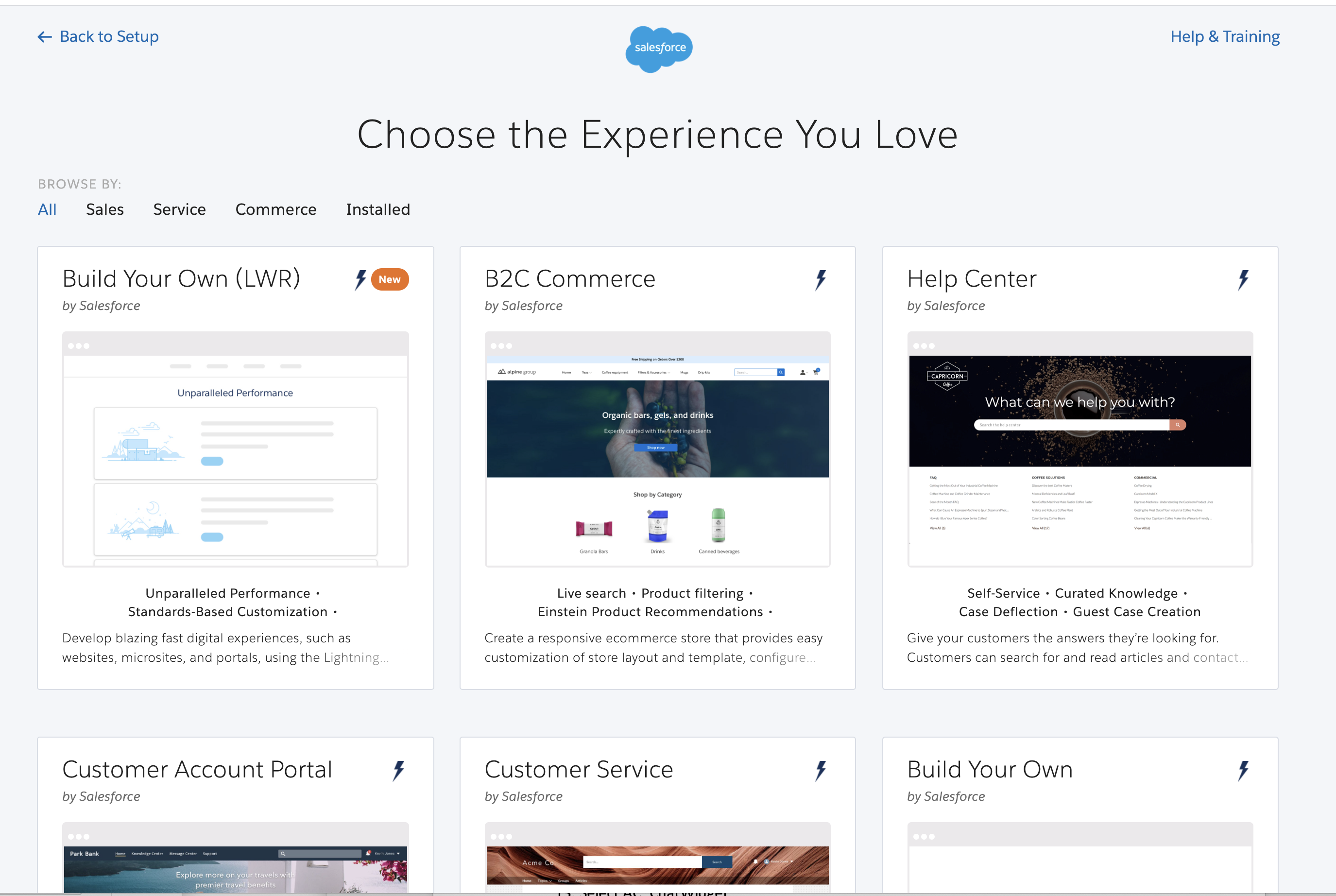Filter templates by Sales

click(105, 209)
